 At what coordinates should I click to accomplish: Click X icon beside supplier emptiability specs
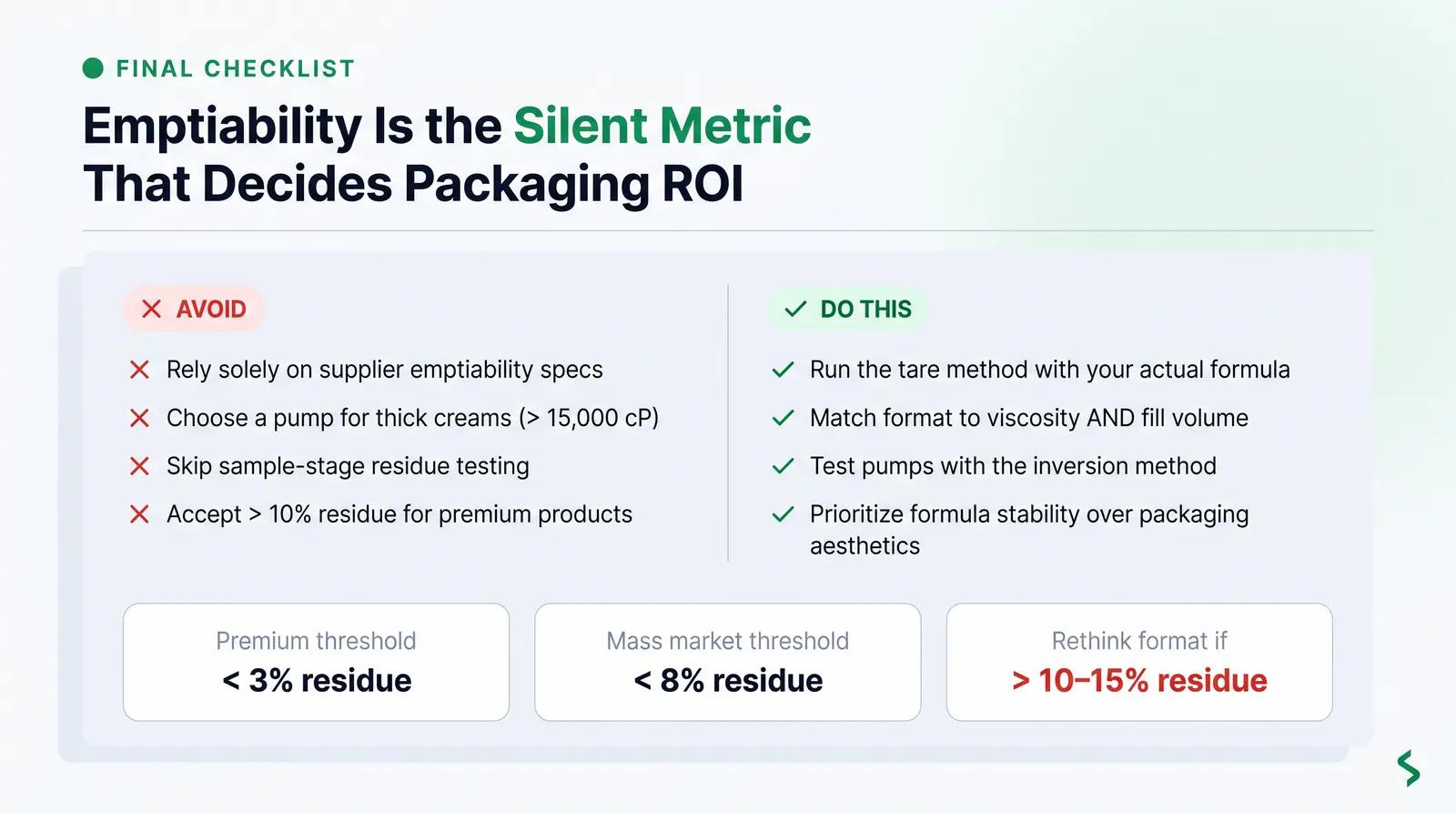point(139,370)
